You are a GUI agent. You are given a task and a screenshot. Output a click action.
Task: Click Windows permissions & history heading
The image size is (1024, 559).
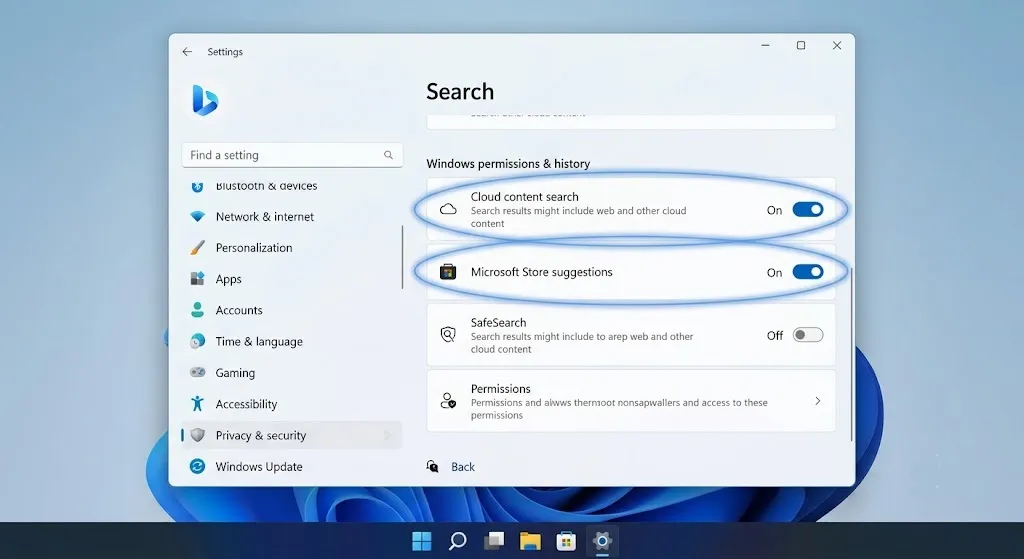tap(508, 163)
